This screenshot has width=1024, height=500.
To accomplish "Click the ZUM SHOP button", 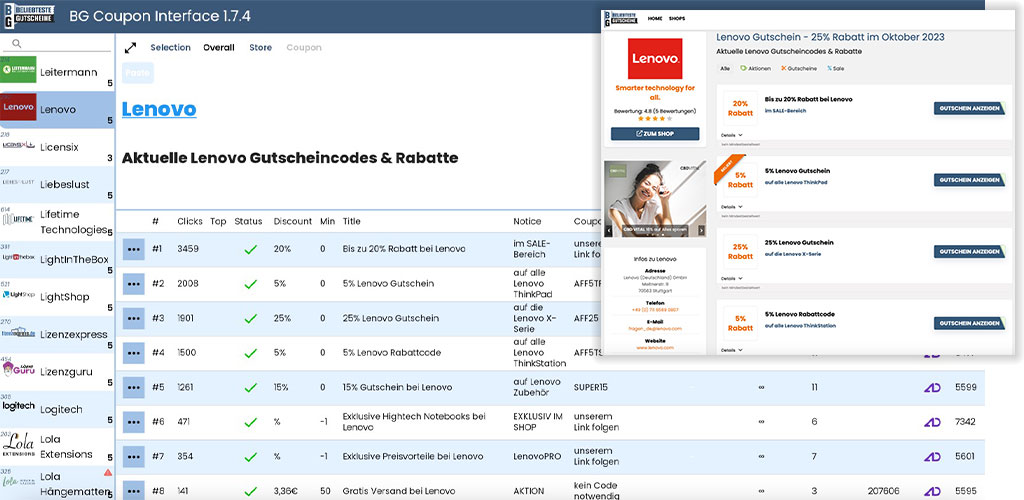I will (x=655, y=134).
